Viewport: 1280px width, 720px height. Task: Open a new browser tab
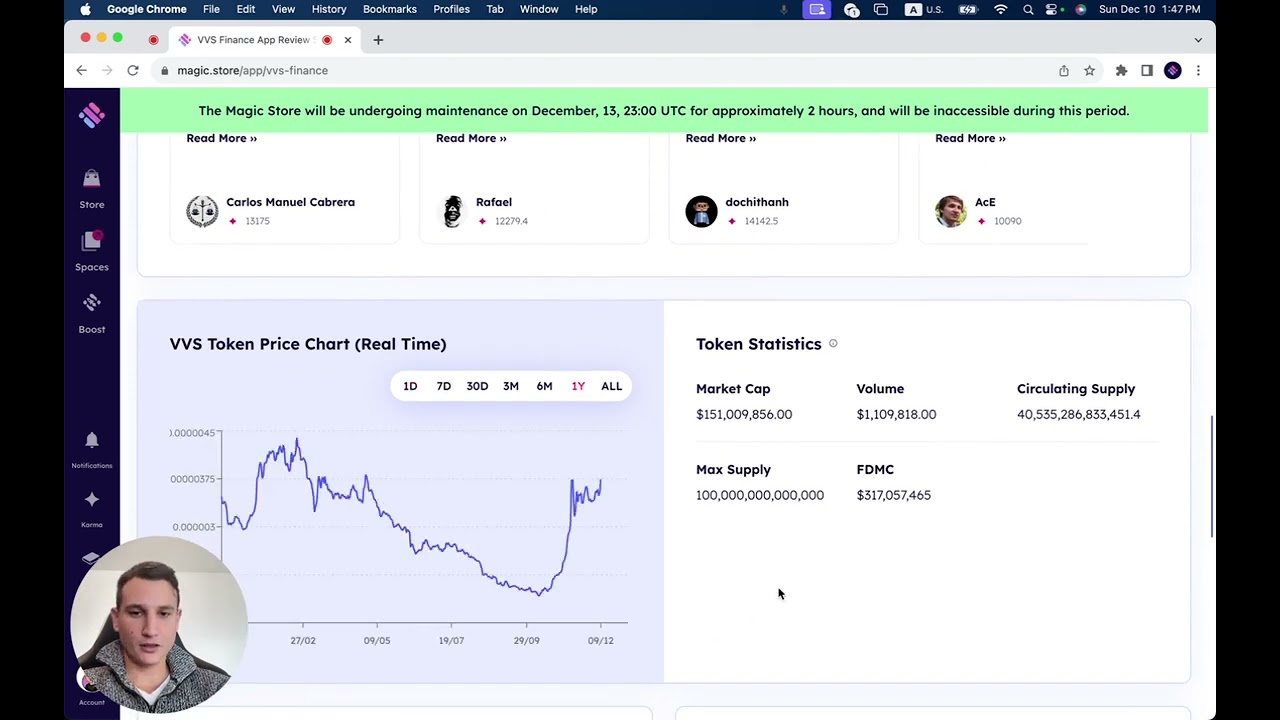tap(378, 40)
